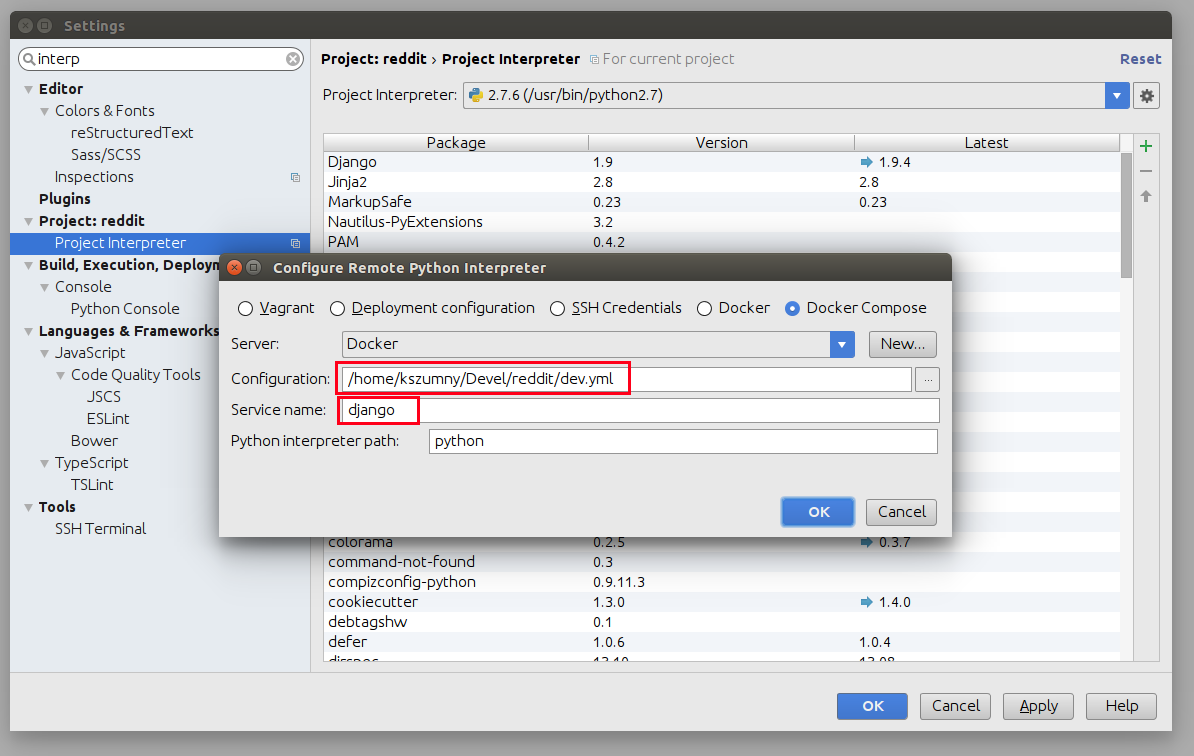The image size is (1194, 756).
Task: Upgrade packages using the up-arrow icon
Action: [x=1145, y=195]
